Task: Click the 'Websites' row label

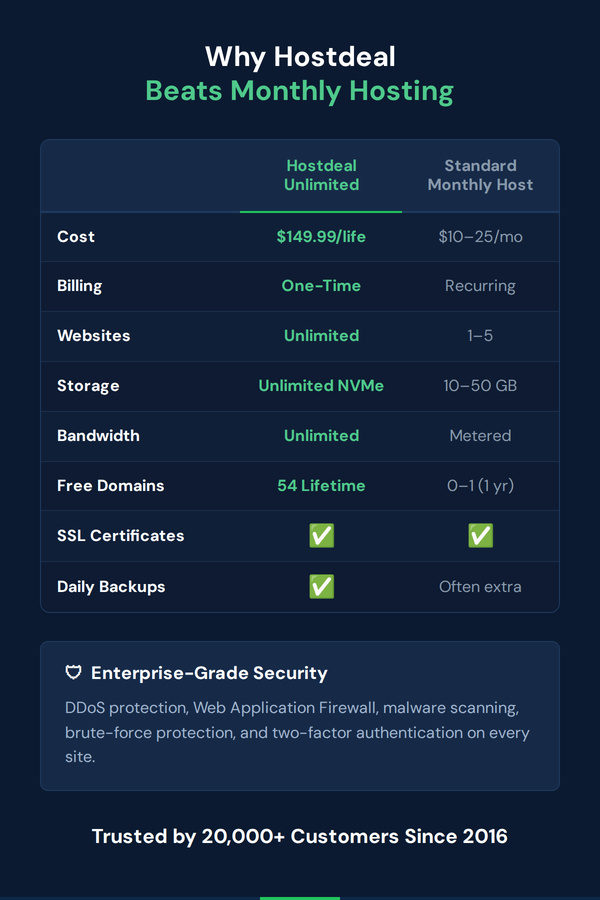Action: [x=94, y=336]
